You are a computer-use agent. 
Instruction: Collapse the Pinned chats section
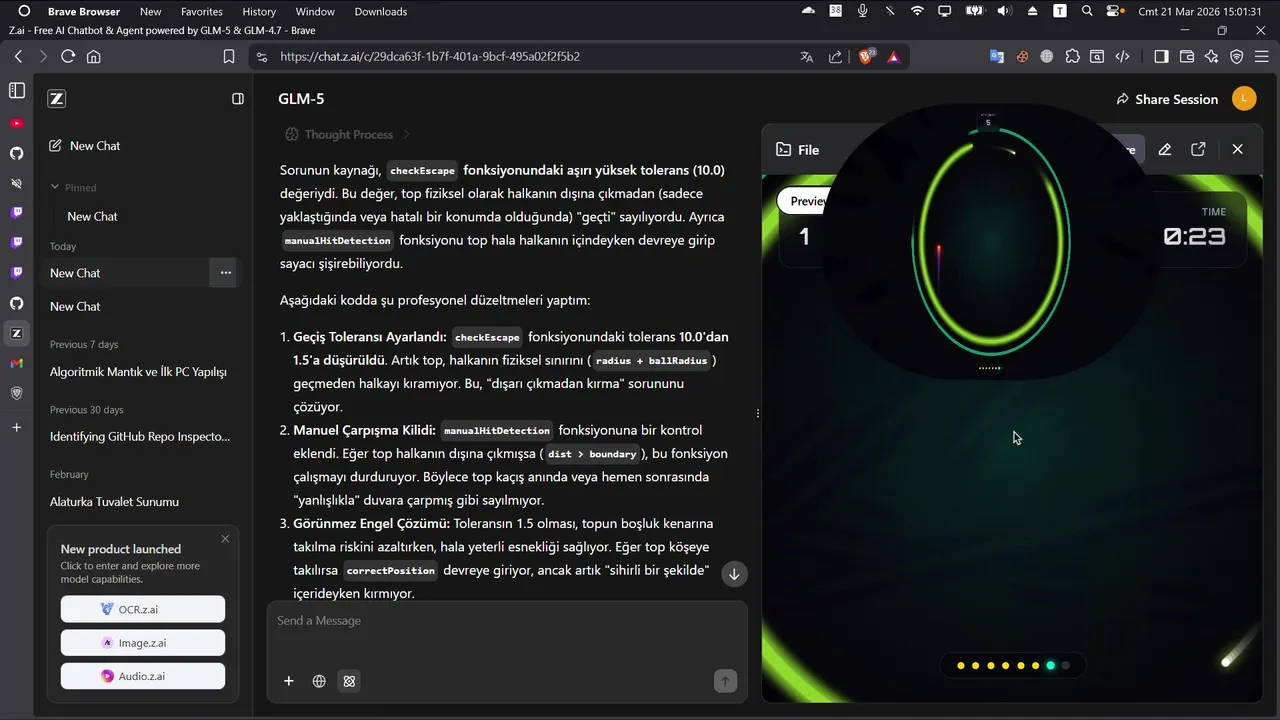tap(73, 187)
